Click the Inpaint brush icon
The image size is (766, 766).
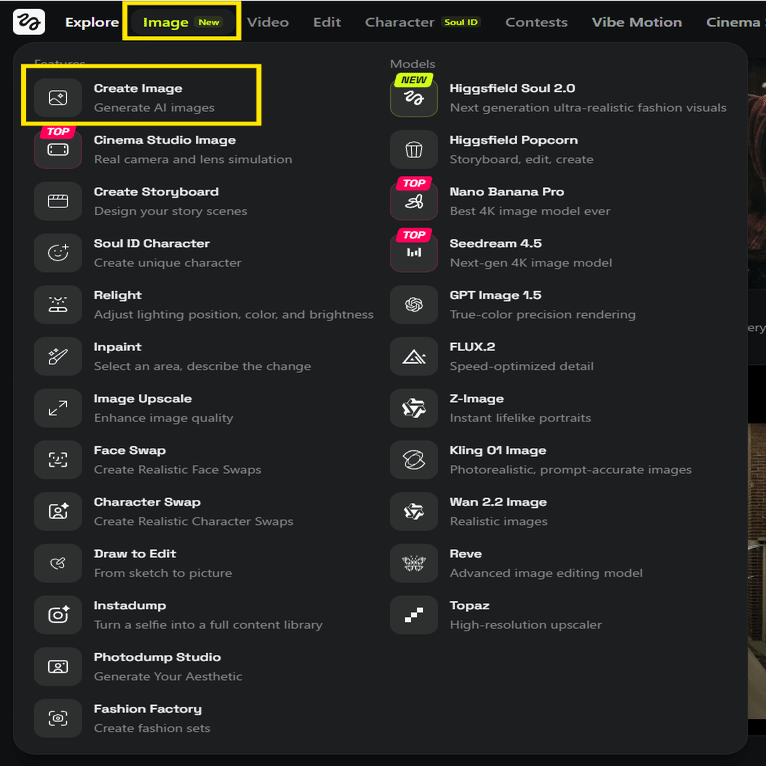click(58, 357)
